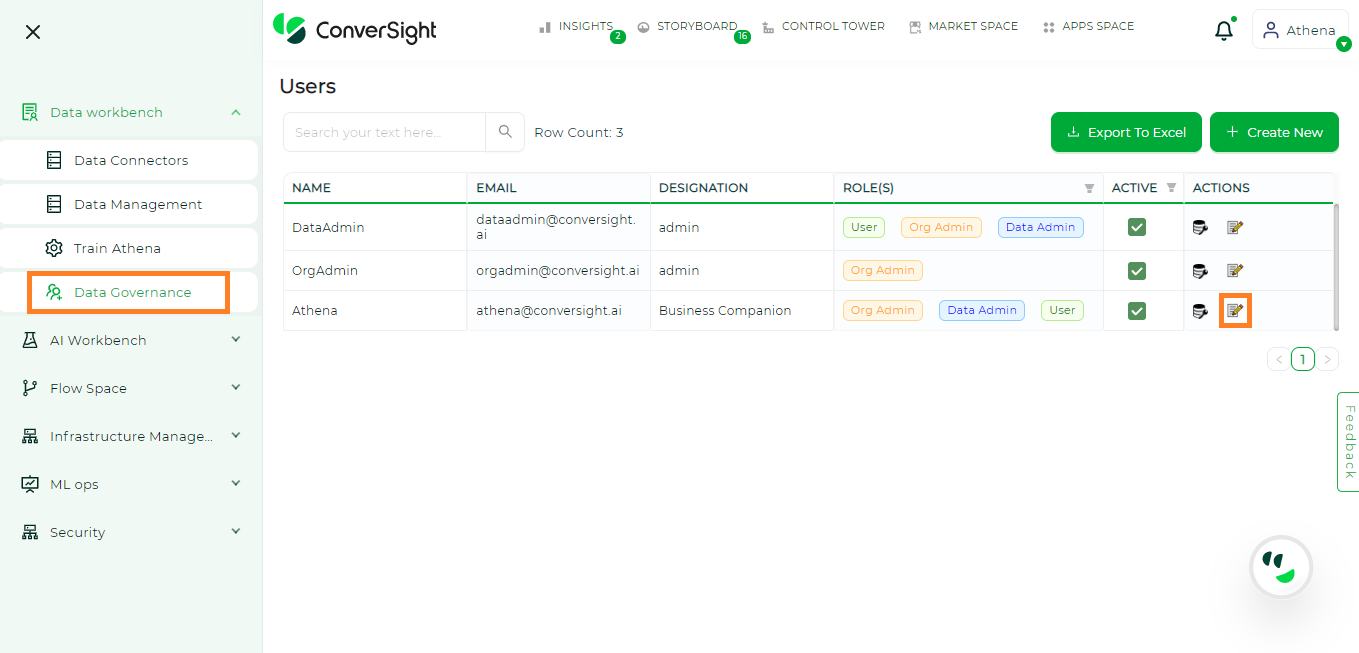Image resolution: width=1359 pixels, height=653 pixels.
Task: Toggle Athena row Active checkbox
Action: [1136, 310]
